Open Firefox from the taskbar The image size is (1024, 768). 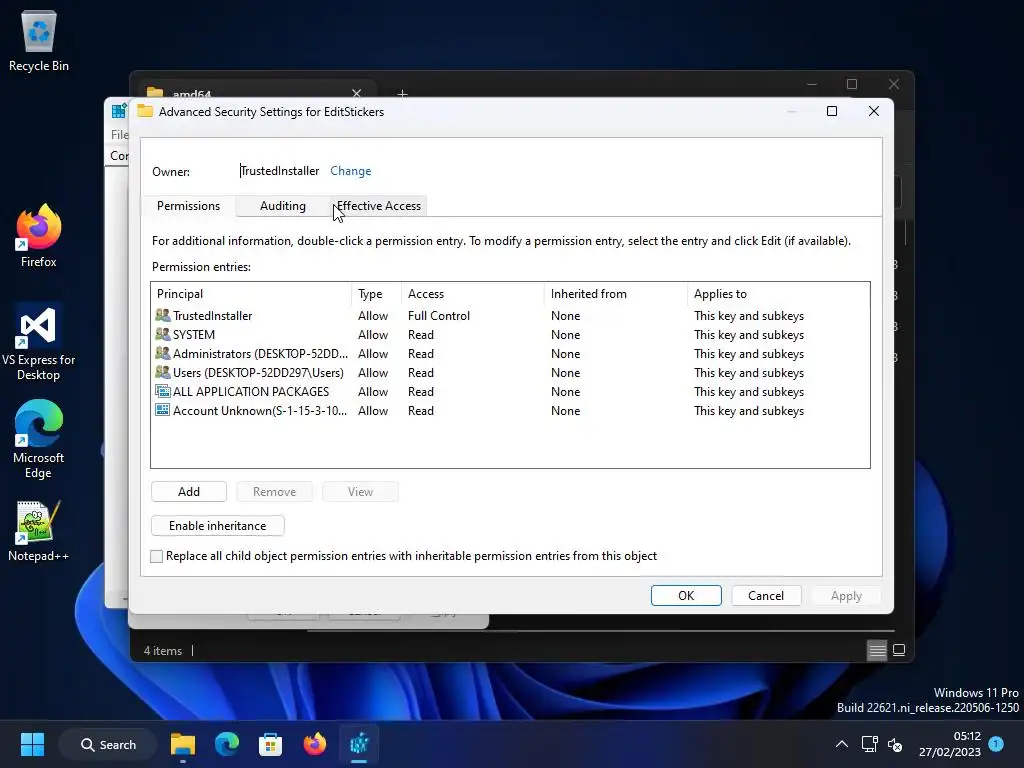pyautogui.click(x=315, y=744)
